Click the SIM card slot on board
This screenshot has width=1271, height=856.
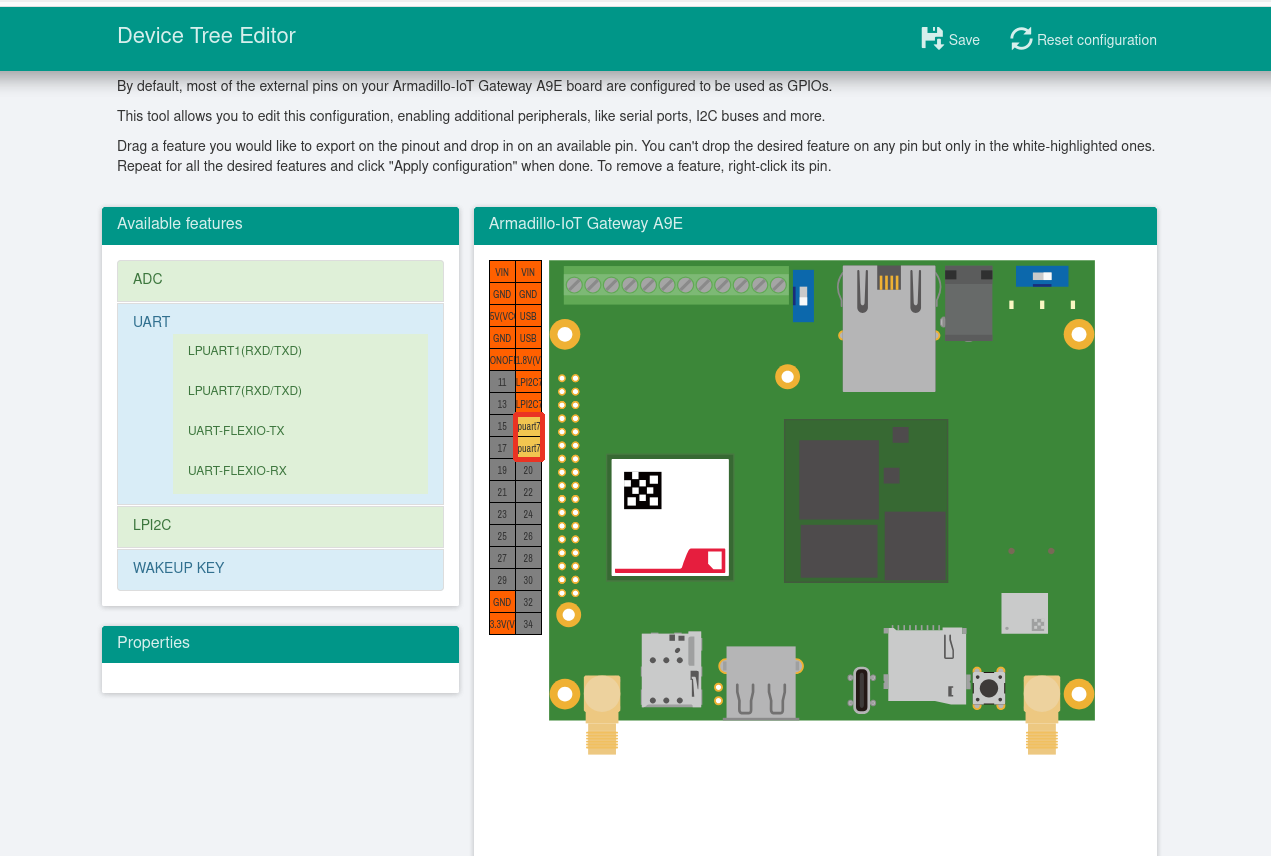(x=670, y=669)
